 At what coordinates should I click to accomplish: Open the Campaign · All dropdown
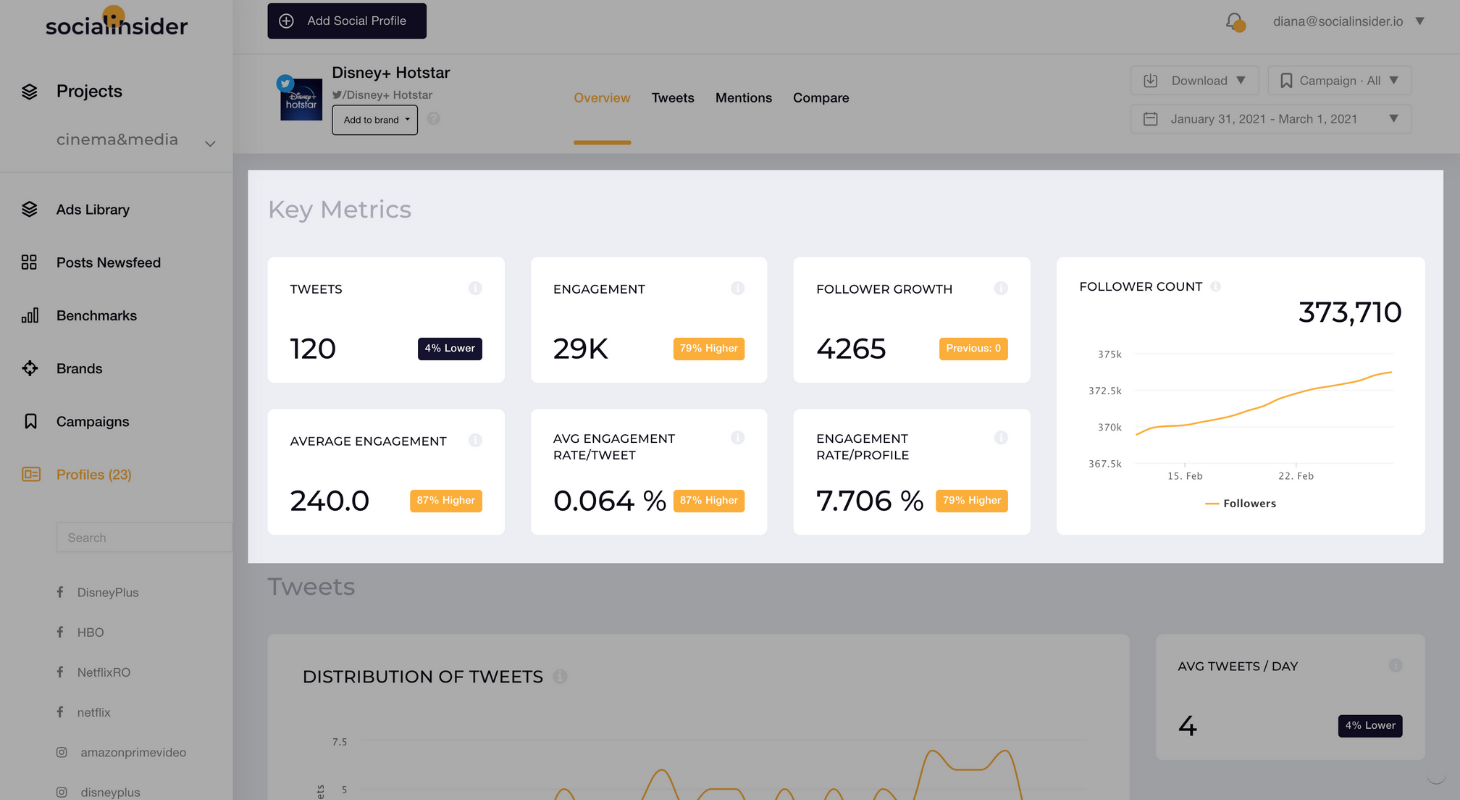[x=1339, y=80]
